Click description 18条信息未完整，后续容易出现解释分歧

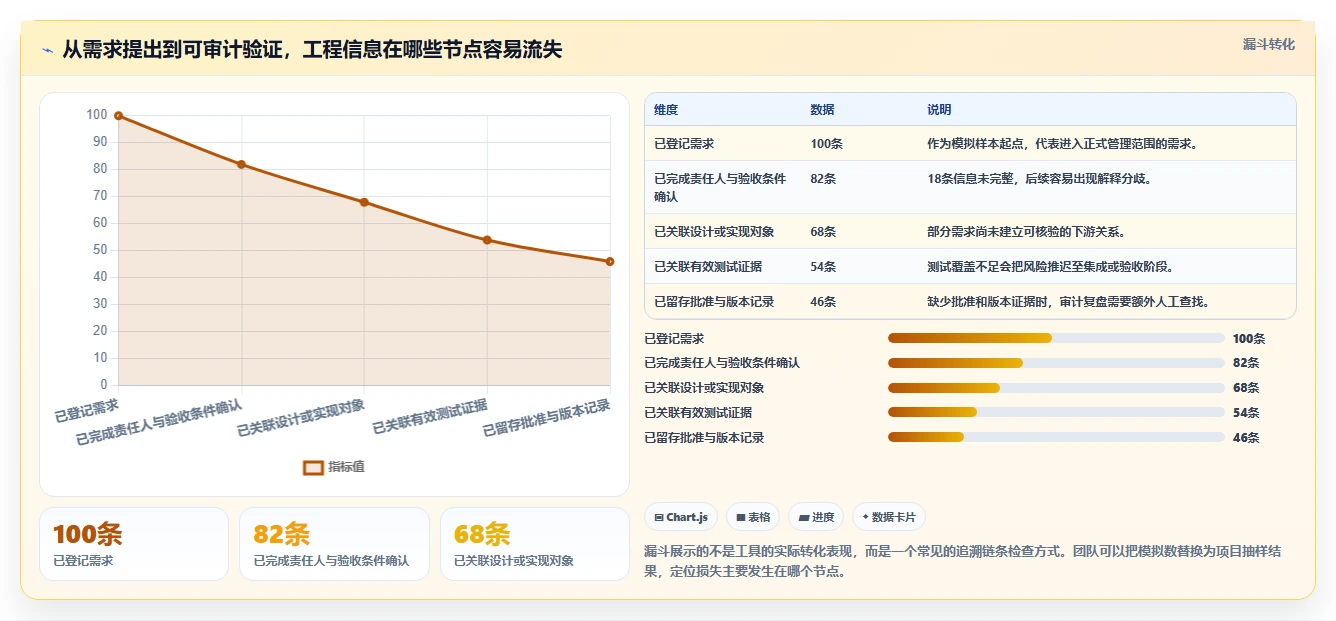[x=1041, y=179]
